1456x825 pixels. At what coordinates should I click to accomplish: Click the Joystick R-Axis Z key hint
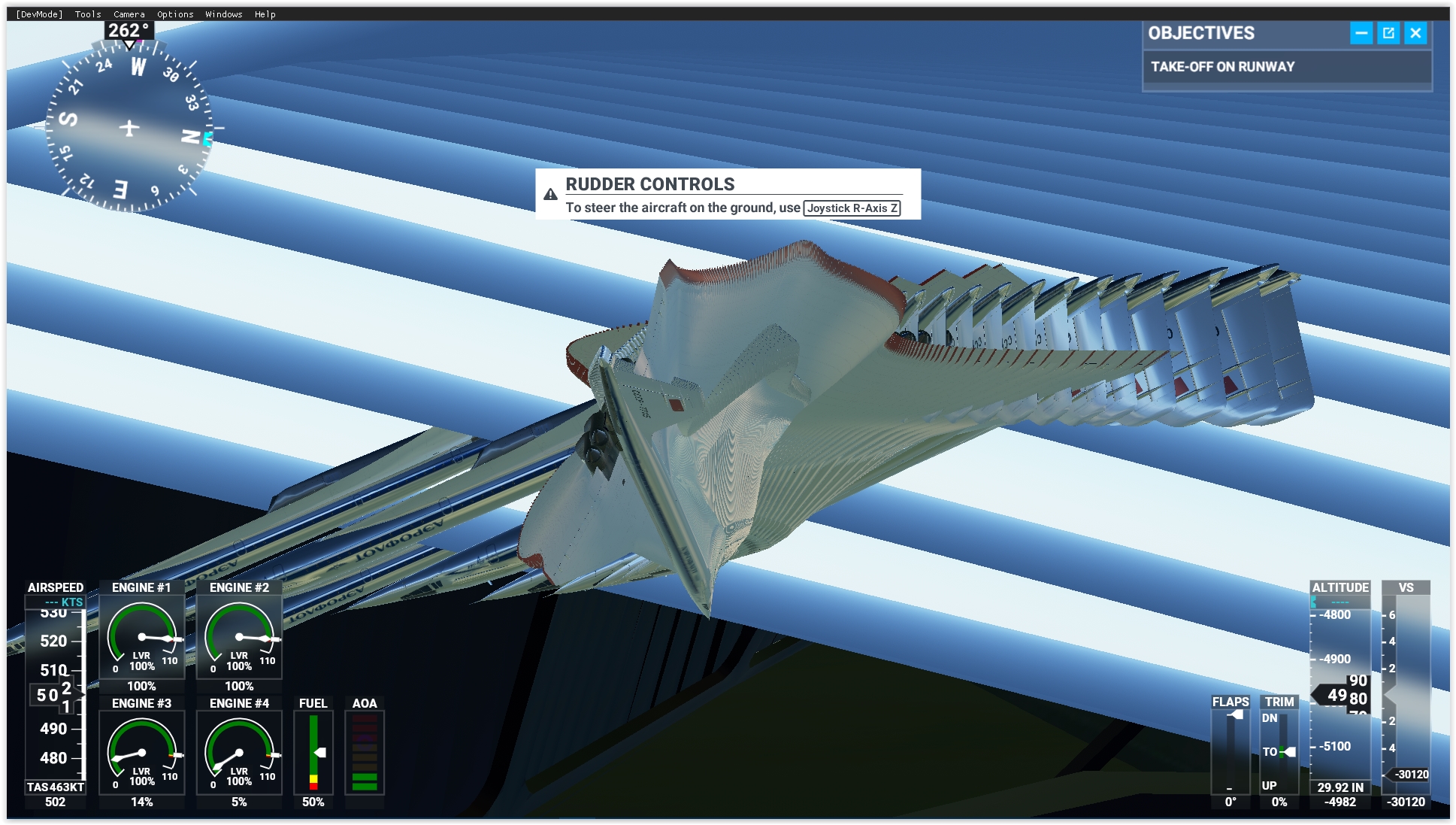[852, 208]
